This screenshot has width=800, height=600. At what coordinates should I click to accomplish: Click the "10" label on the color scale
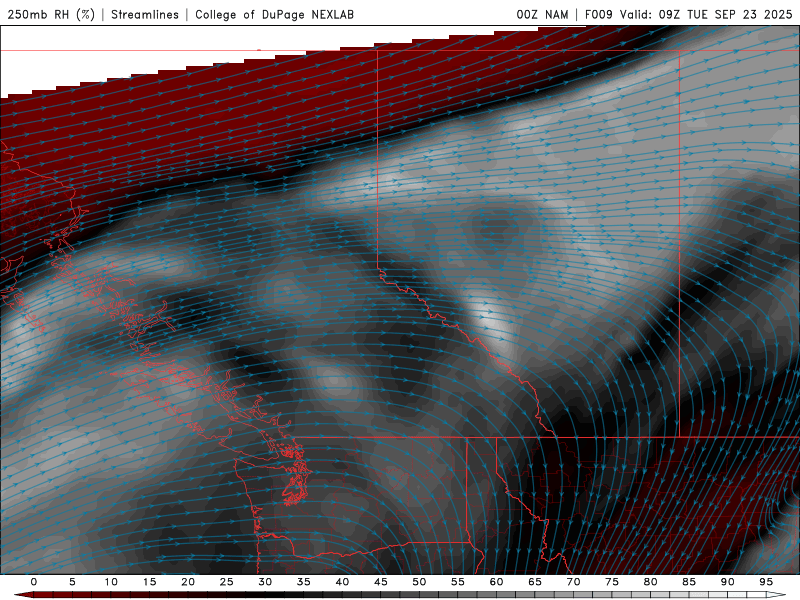[x=111, y=582]
